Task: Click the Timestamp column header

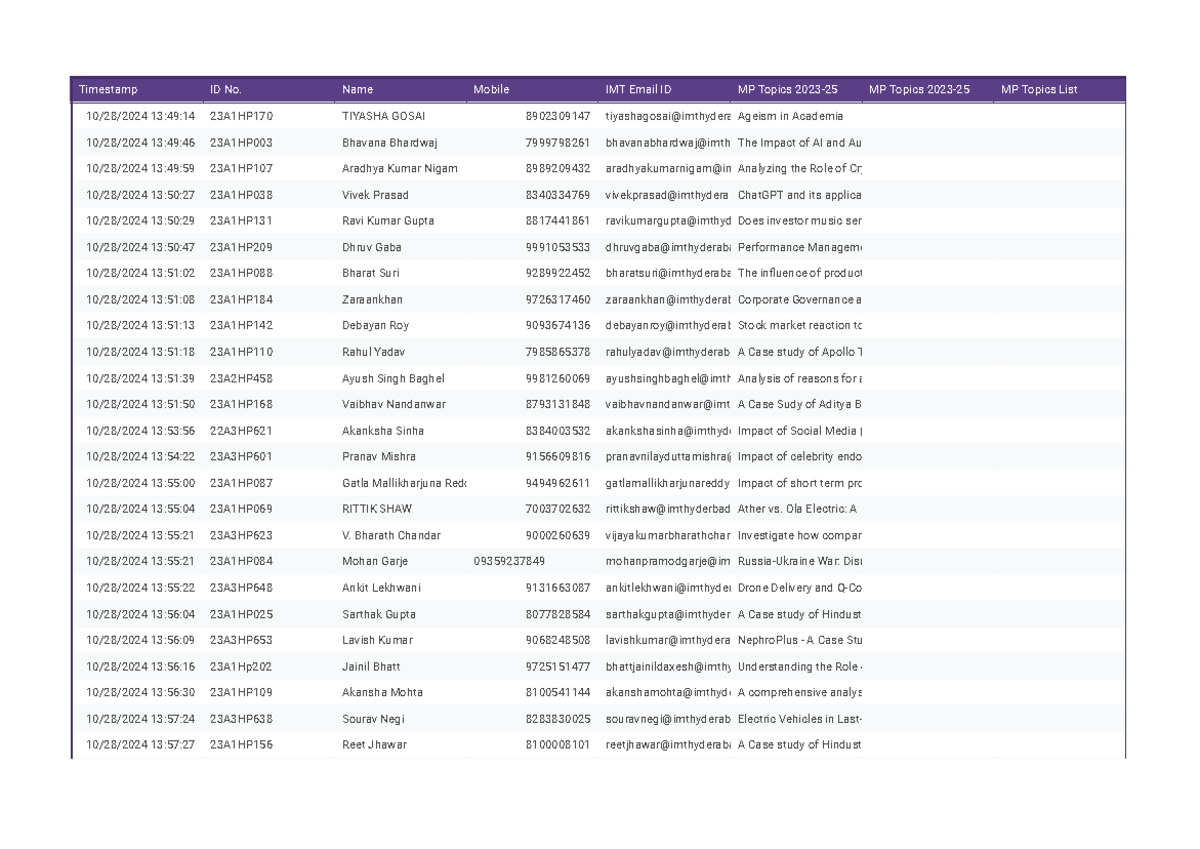Action: [x=108, y=90]
